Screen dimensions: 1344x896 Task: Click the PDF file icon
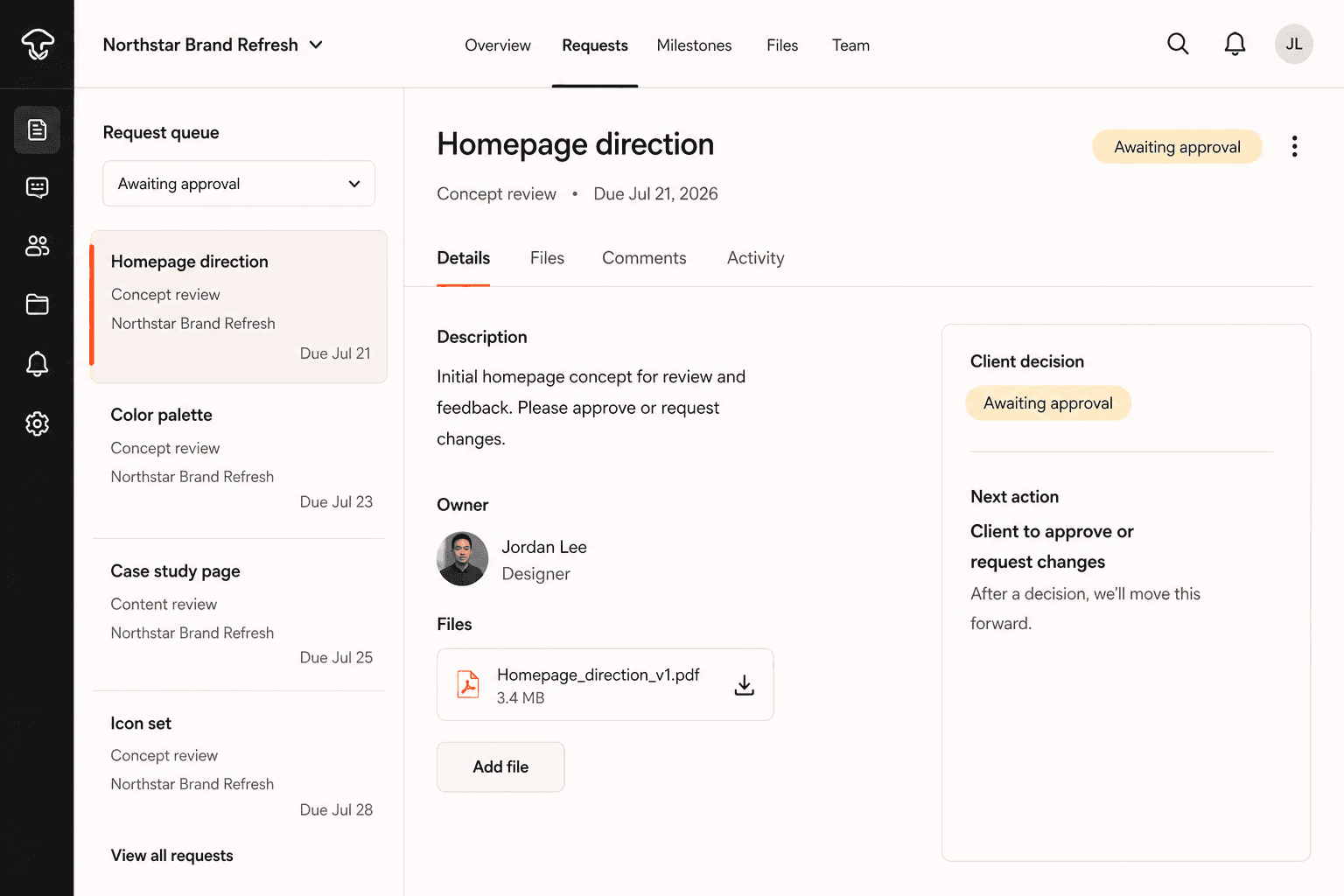pyautogui.click(x=468, y=684)
